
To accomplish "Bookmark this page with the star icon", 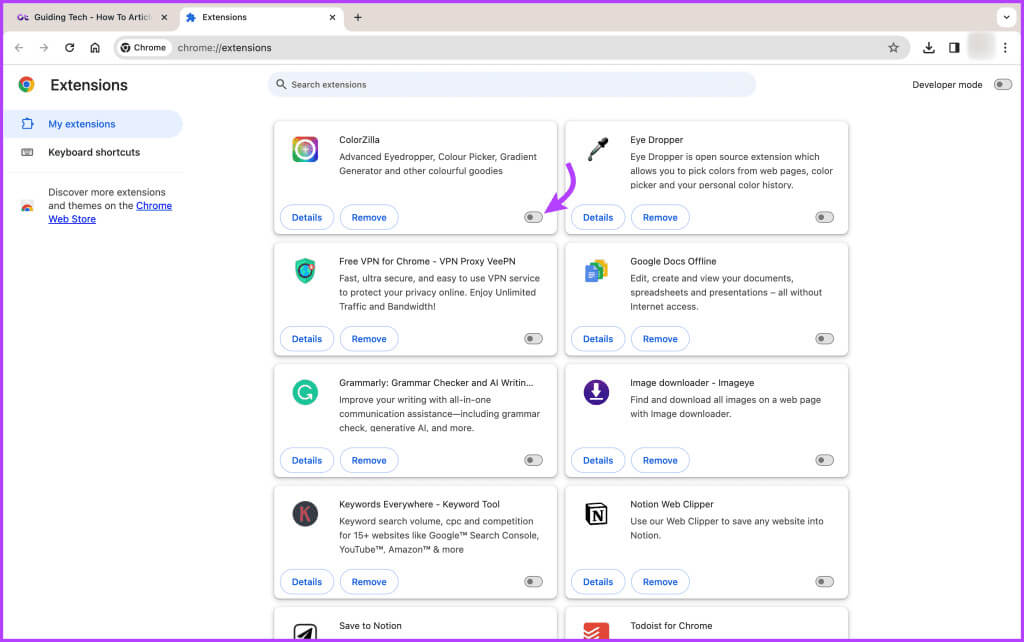I will pos(893,48).
